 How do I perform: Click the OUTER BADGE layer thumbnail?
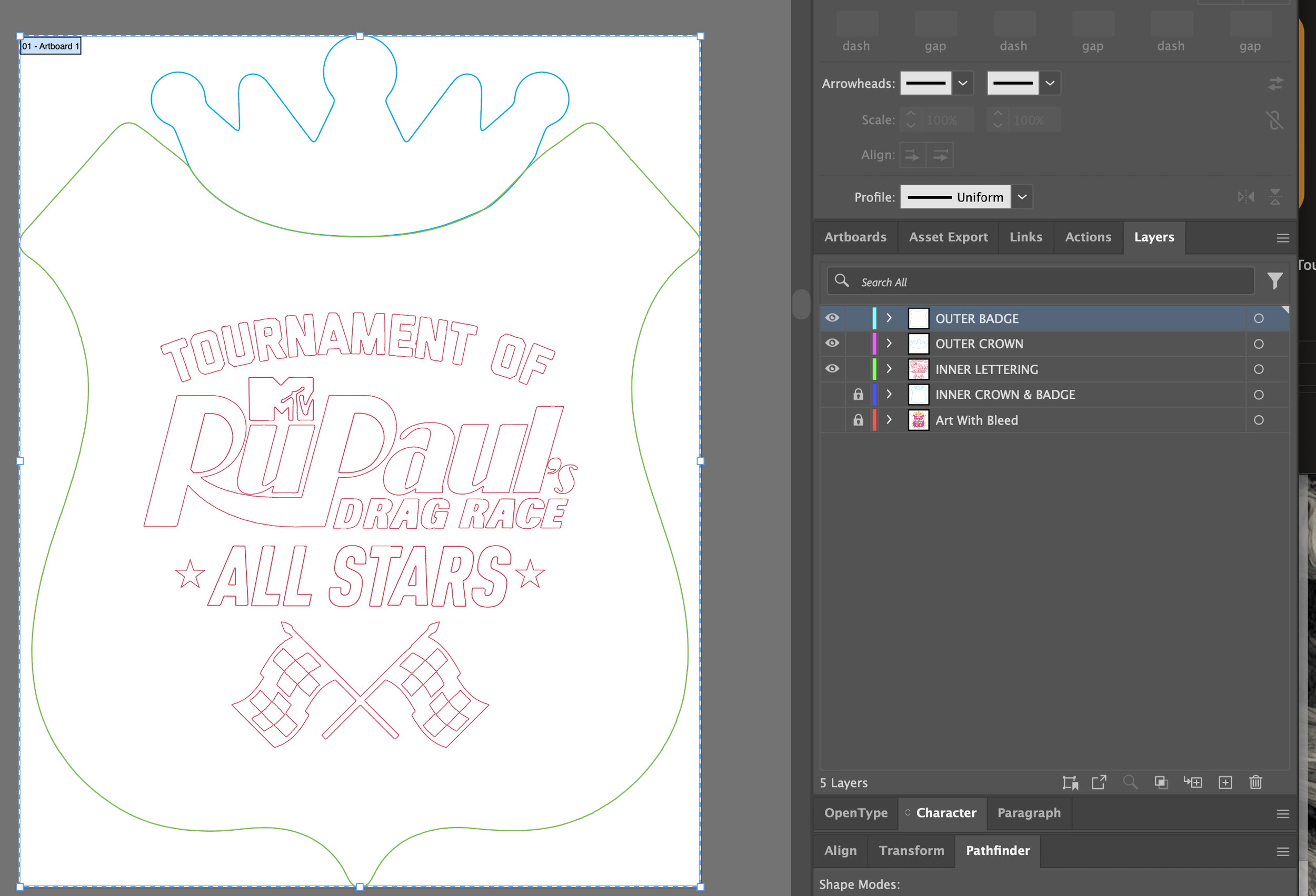[x=918, y=319]
